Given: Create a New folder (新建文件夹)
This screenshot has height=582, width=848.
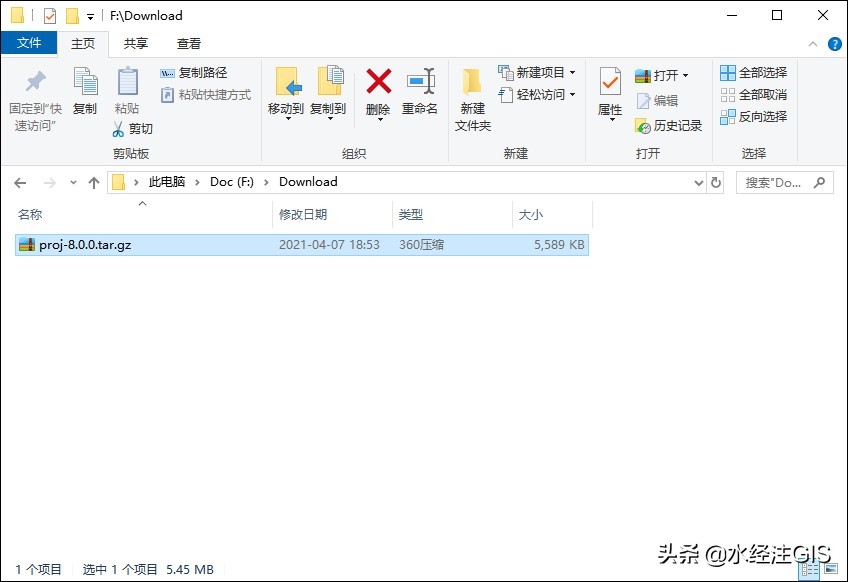Looking at the screenshot, I should (473, 100).
